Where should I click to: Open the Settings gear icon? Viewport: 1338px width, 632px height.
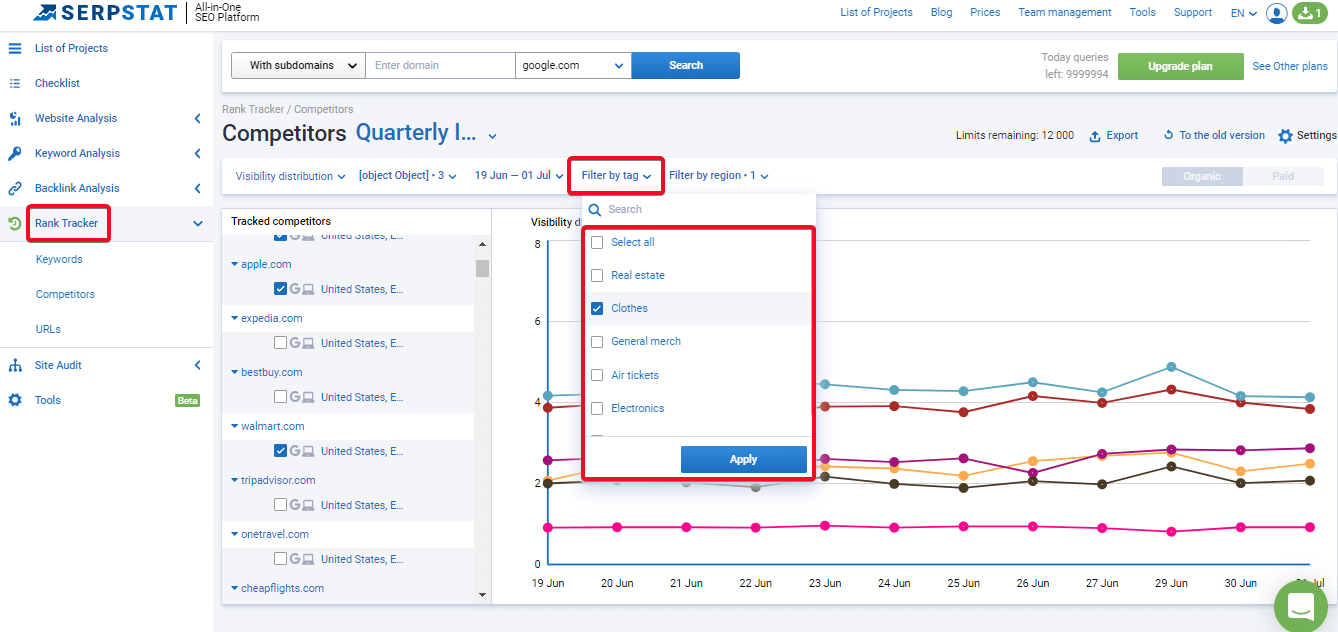pyautogui.click(x=1286, y=136)
